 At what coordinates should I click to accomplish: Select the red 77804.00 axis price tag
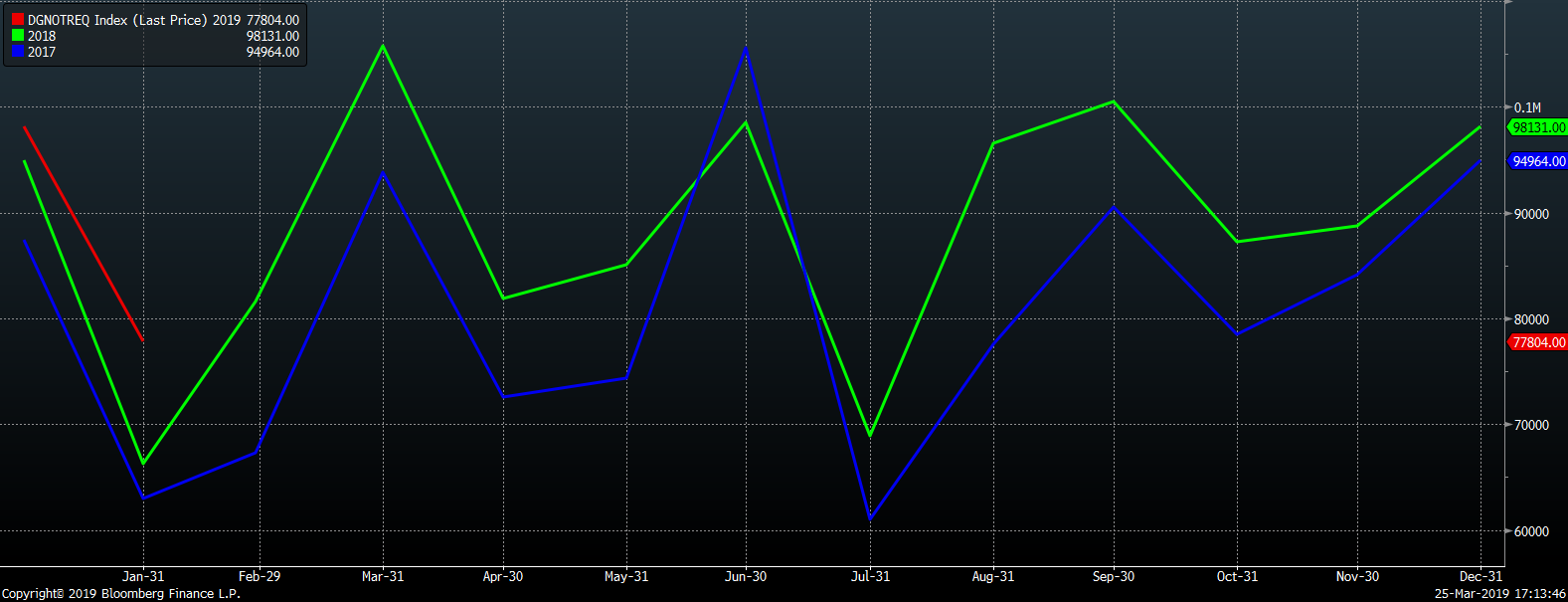coord(1538,342)
